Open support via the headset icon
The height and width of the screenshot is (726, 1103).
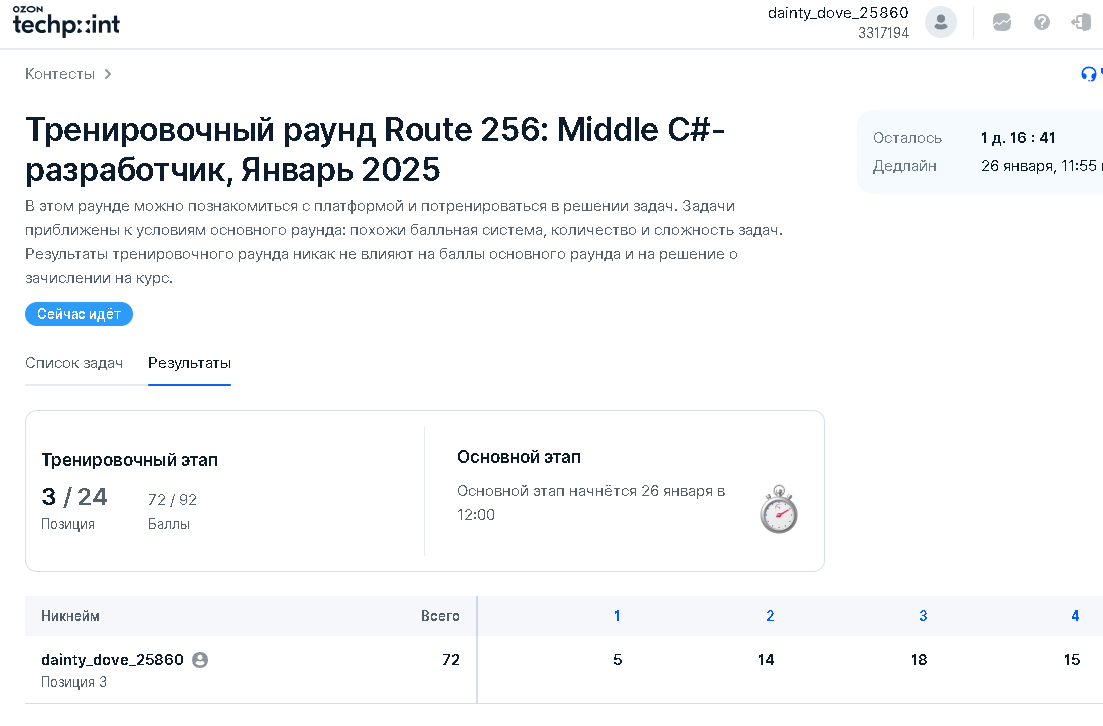[1089, 74]
